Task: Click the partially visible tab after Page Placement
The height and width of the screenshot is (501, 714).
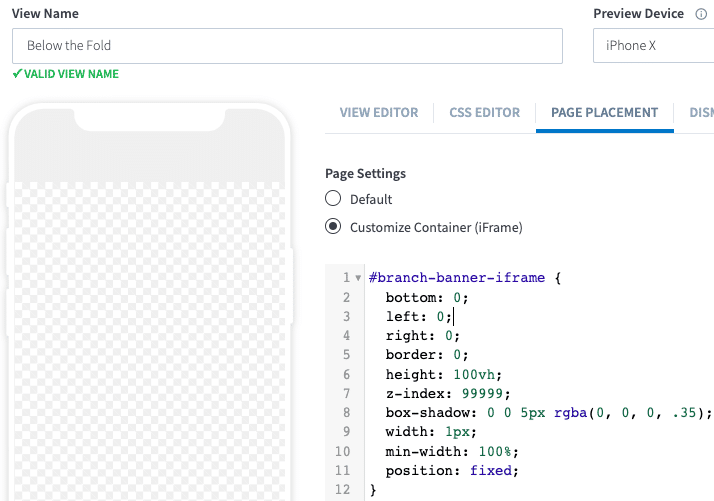Action: click(700, 113)
